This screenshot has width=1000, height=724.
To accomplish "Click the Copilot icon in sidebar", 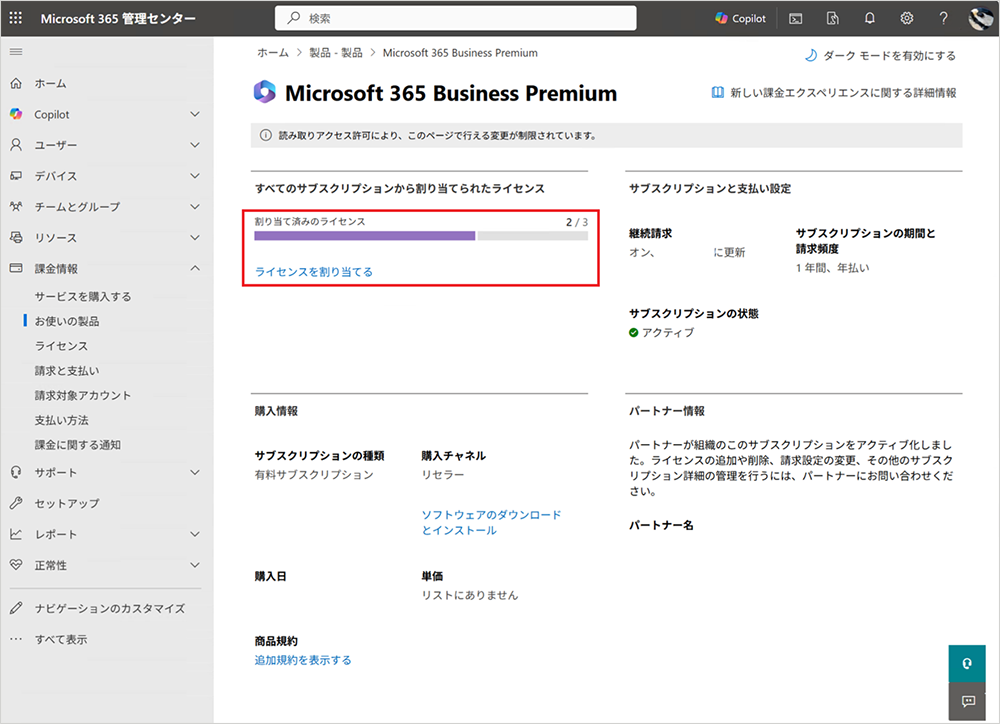I will 16,114.
